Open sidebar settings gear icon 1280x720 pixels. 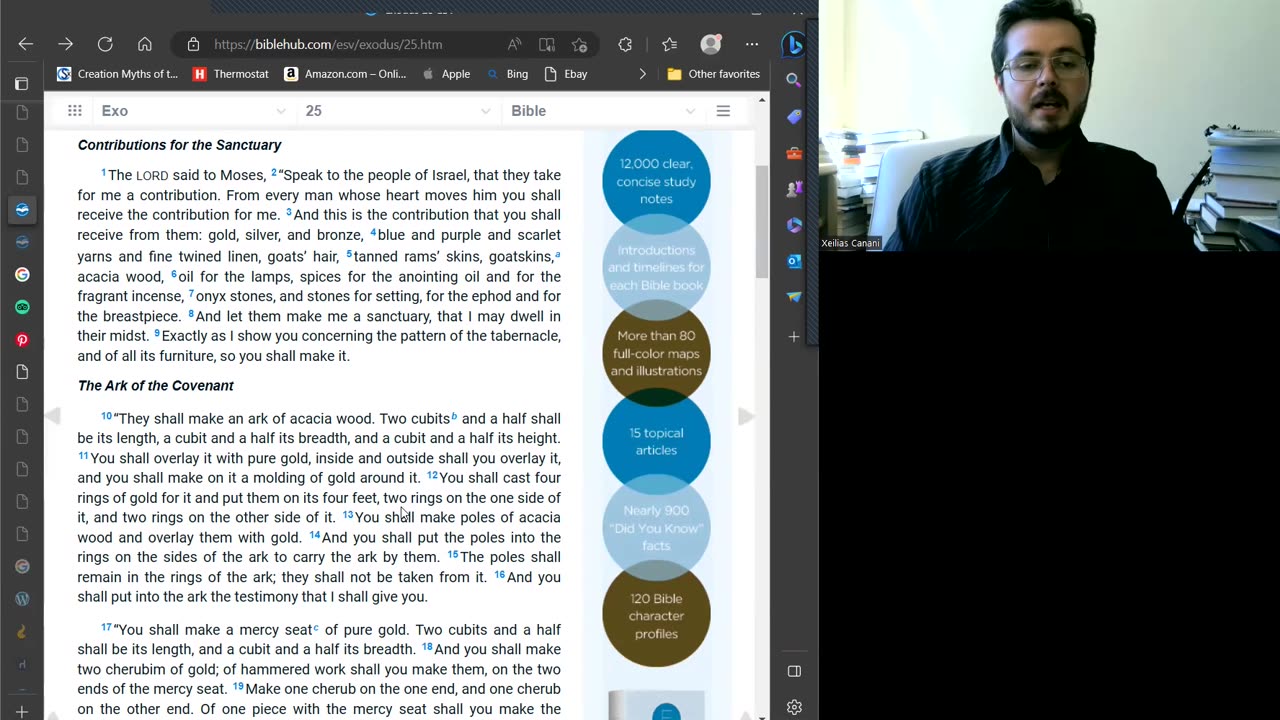click(x=794, y=707)
